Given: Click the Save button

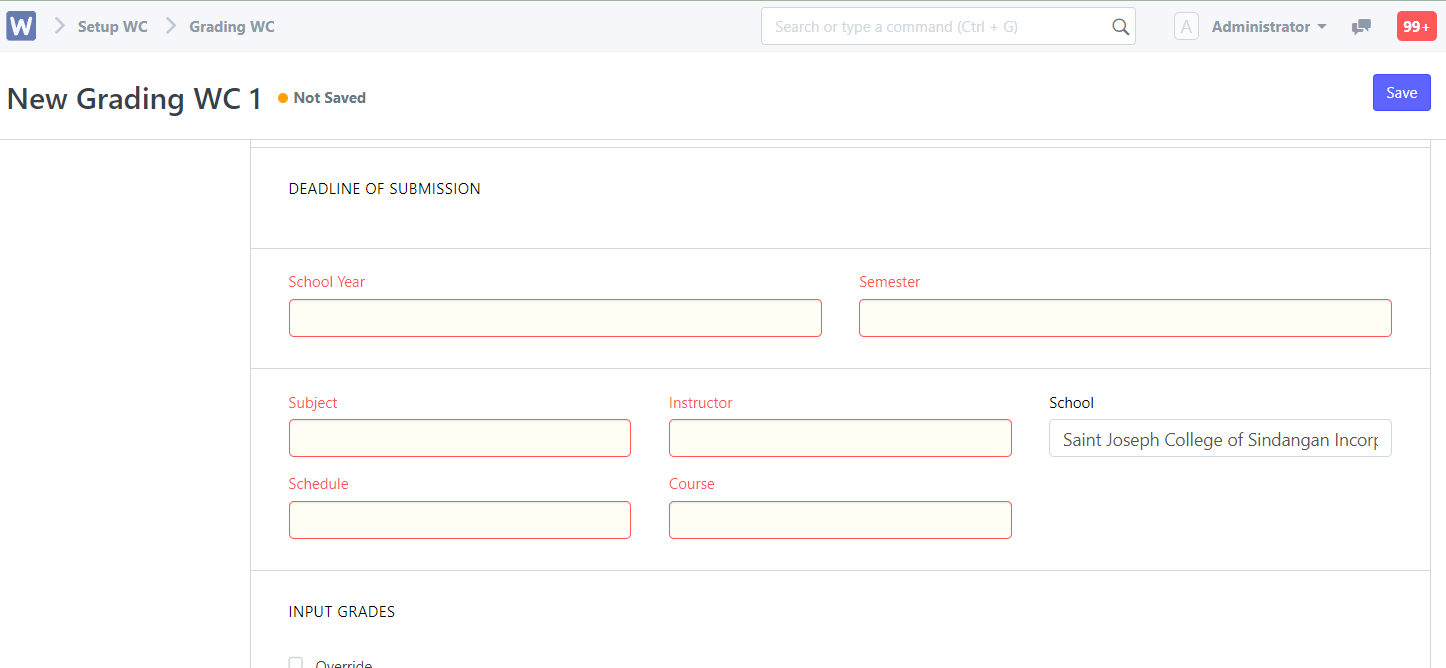Looking at the screenshot, I should [1401, 93].
